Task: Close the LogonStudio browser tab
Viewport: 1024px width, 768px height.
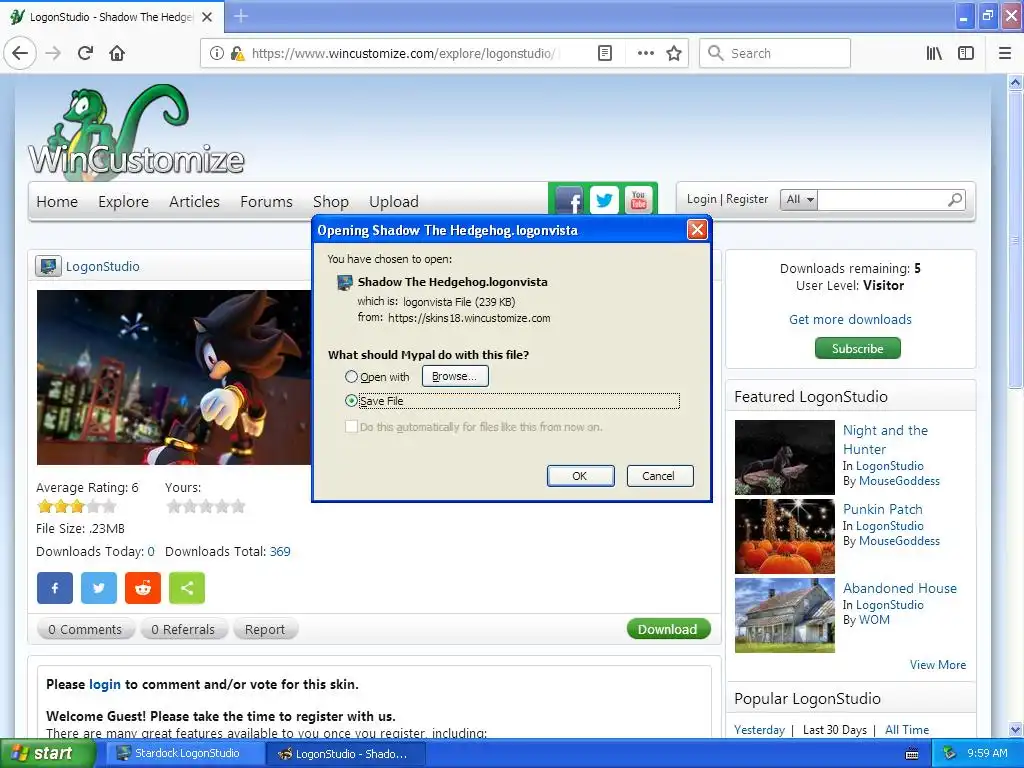Action: point(207,17)
